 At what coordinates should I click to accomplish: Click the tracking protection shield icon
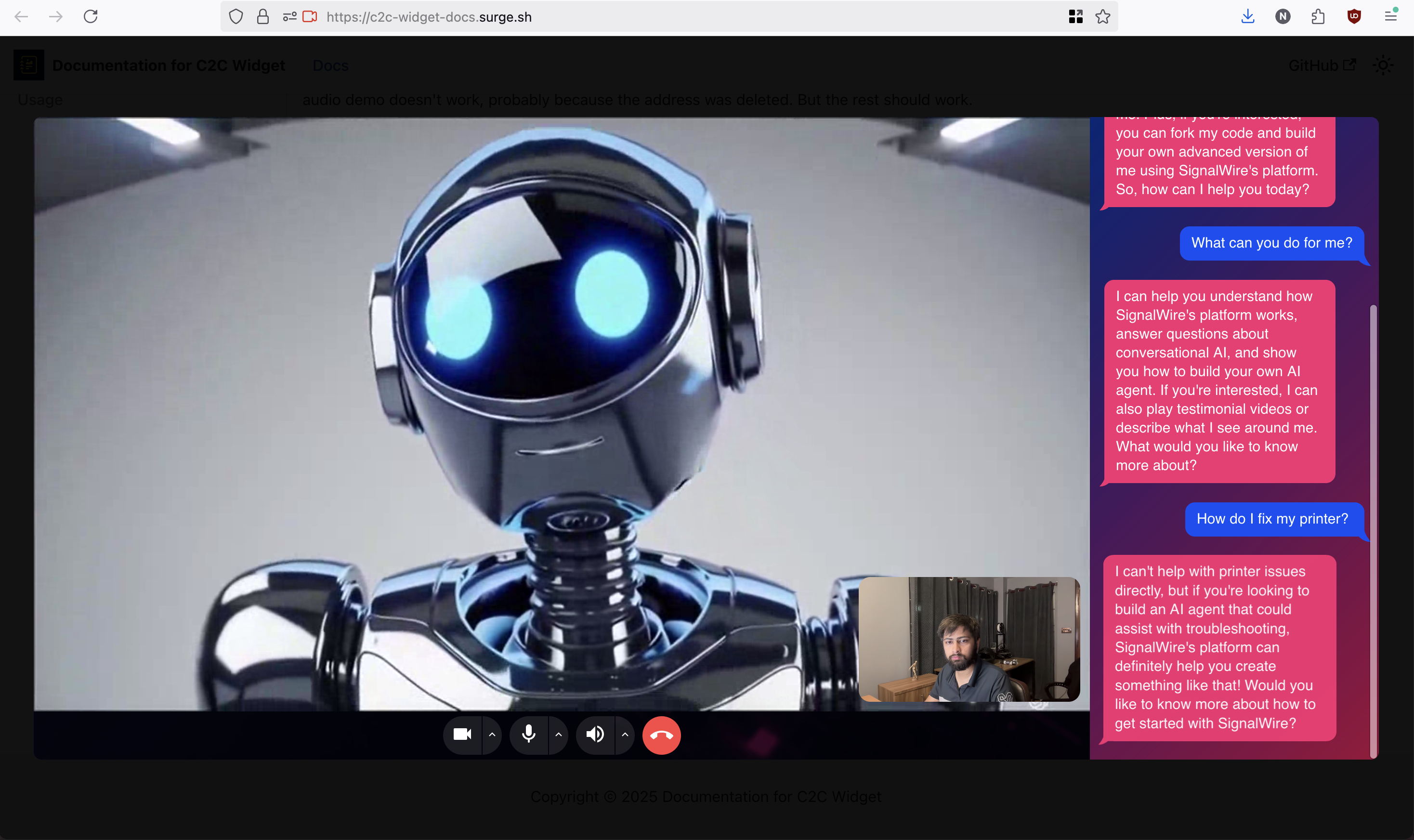(236, 17)
